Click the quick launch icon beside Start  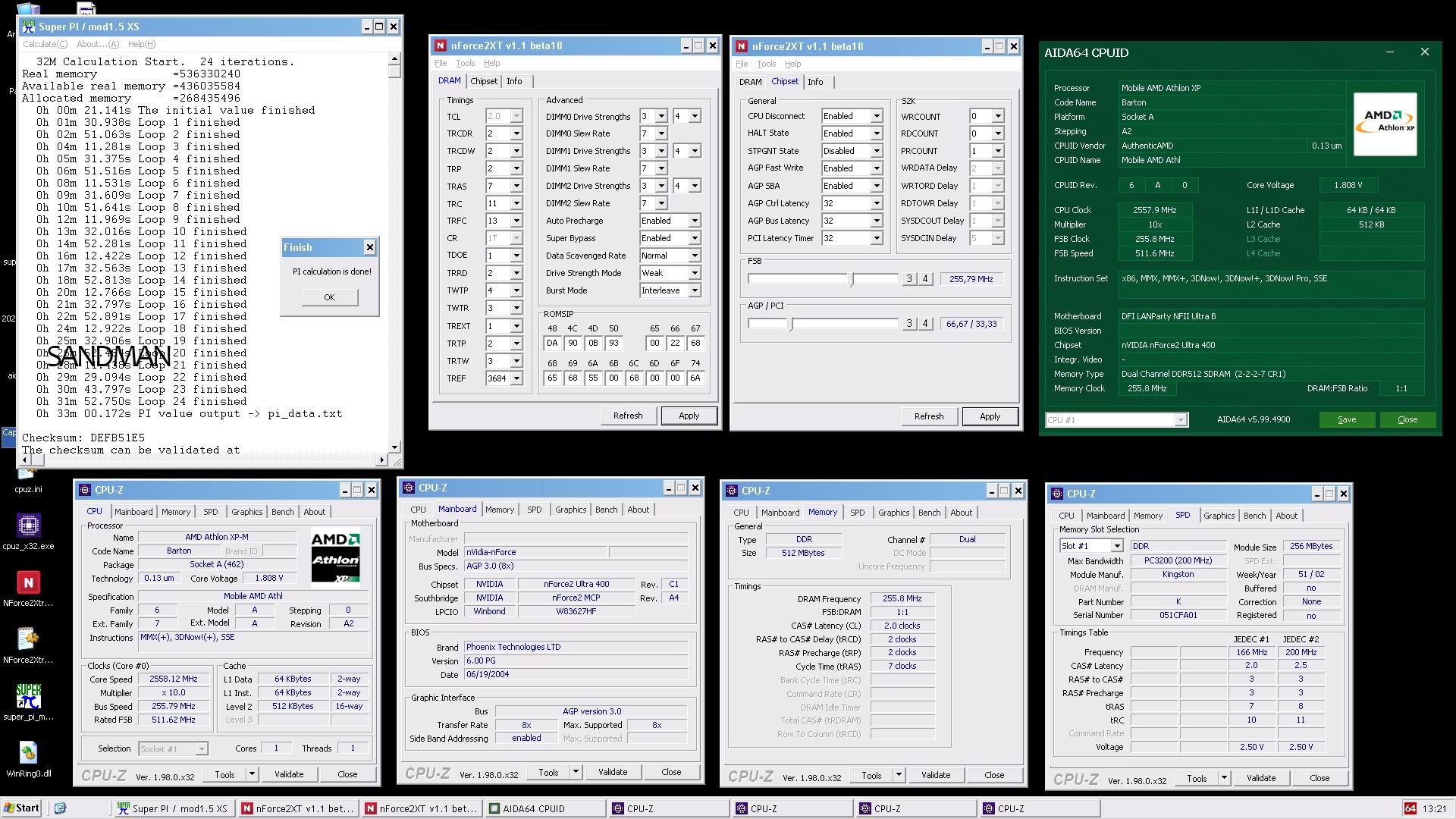coord(61,808)
